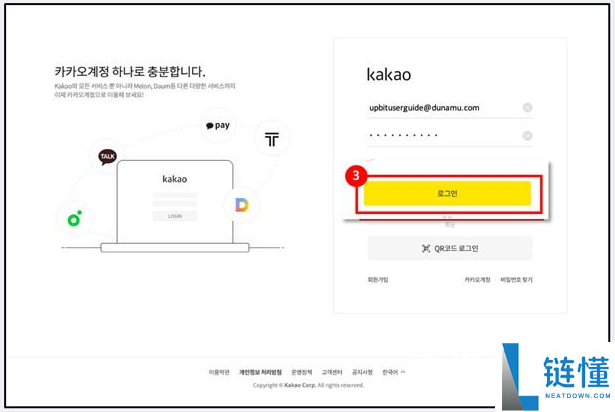Click the Kakao Pay icon in illustration
The width and height of the screenshot is (615, 412).
point(218,126)
